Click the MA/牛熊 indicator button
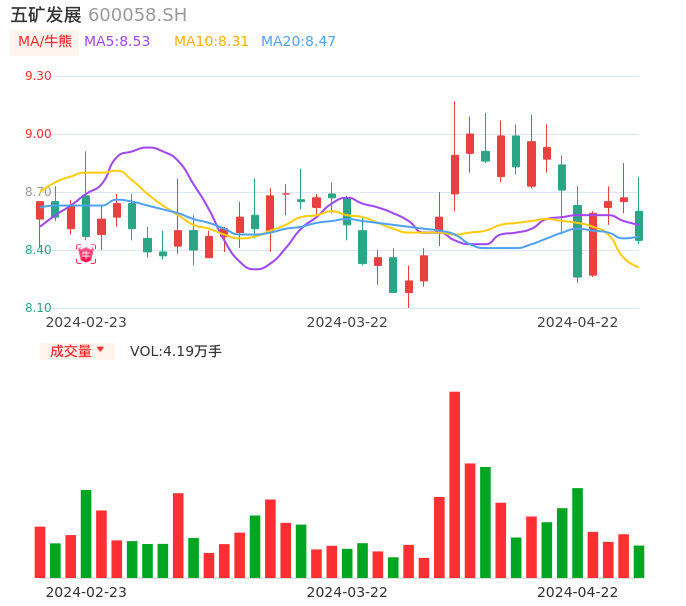Viewport: 686px width, 606px height. click(x=45, y=42)
